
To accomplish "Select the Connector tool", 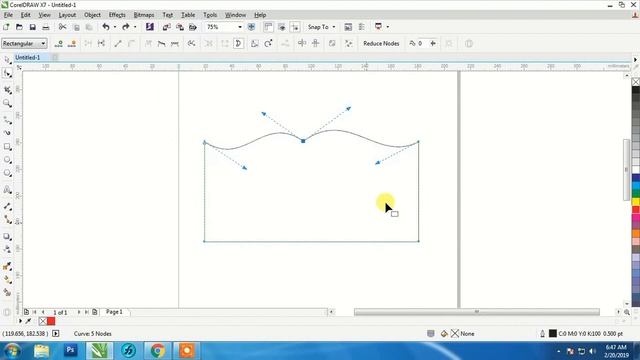I will (7, 220).
